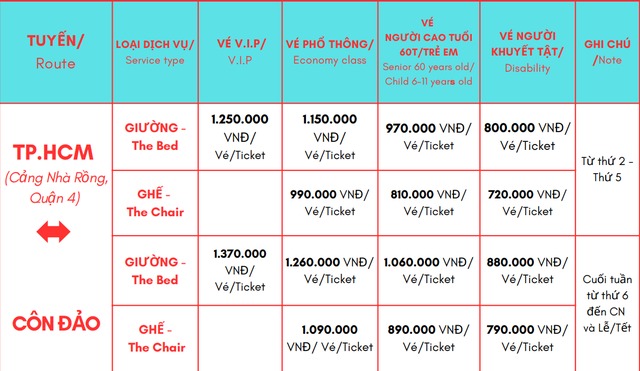Select the 1.090.000 VNĐ weekend chair price
Screen dimensions: 640x371
click(x=330, y=338)
